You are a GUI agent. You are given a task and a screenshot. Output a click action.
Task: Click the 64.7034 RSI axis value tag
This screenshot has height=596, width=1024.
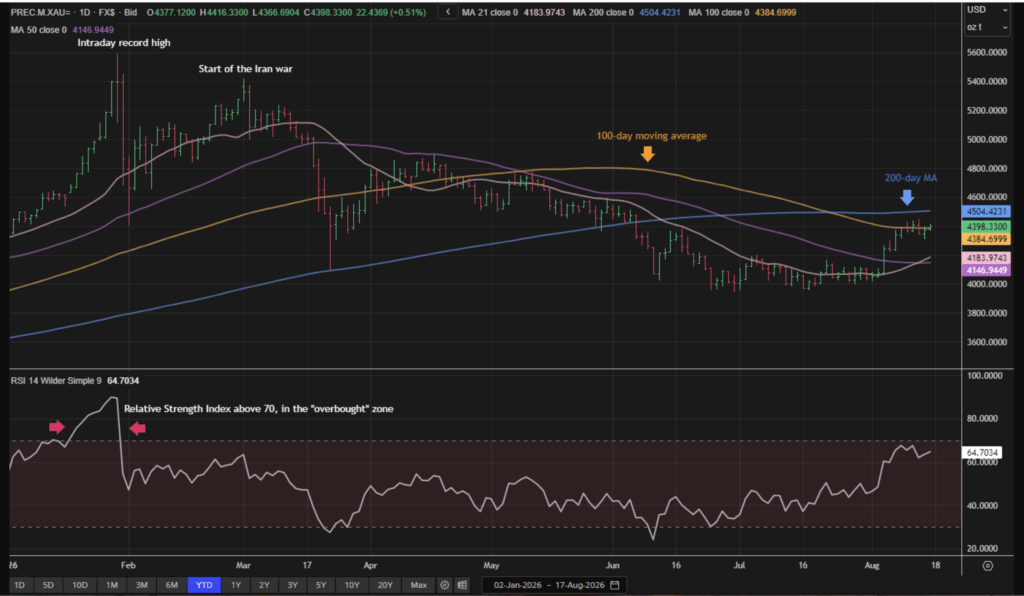pyautogui.click(x=982, y=452)
